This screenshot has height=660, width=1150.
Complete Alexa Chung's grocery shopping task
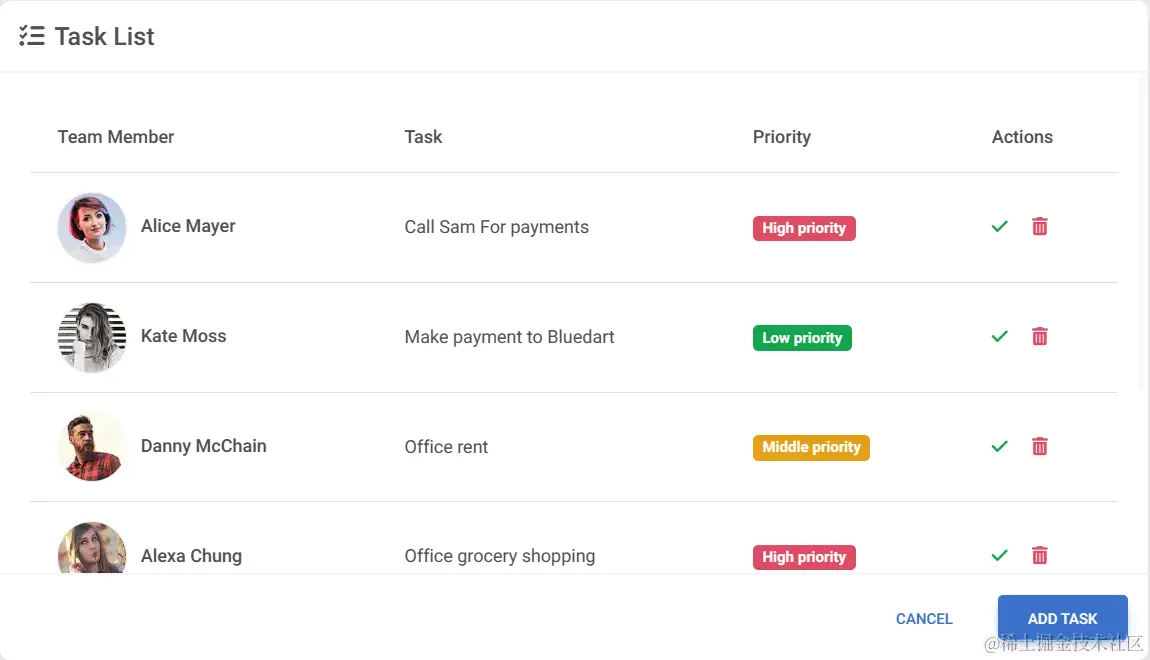pos(999,555)
